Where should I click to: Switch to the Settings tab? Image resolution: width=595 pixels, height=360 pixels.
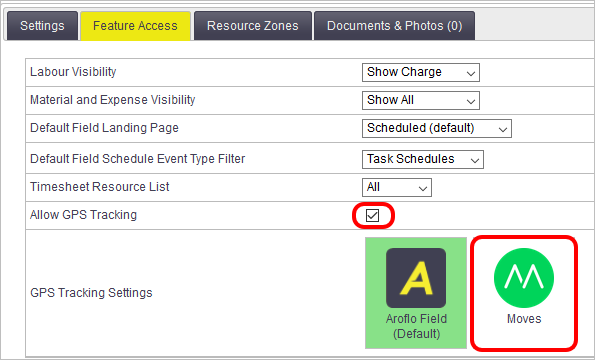(x=42, y=26)
